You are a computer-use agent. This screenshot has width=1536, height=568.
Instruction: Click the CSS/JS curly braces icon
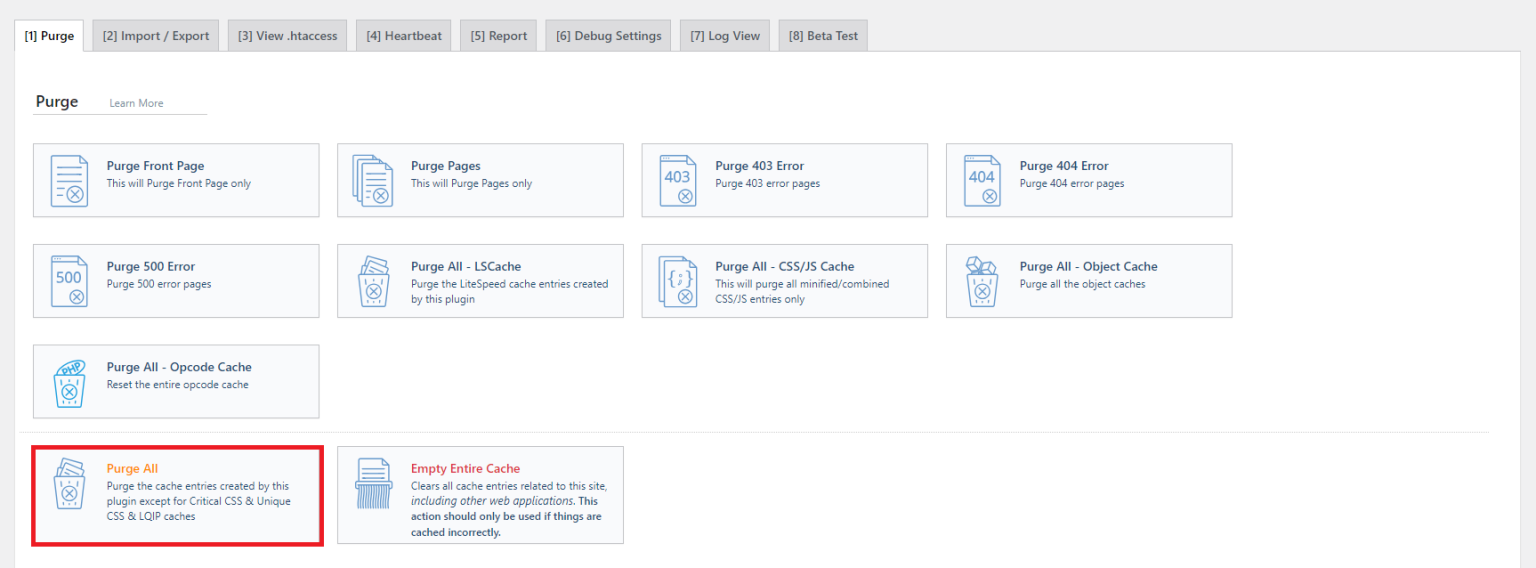point(678,282)
